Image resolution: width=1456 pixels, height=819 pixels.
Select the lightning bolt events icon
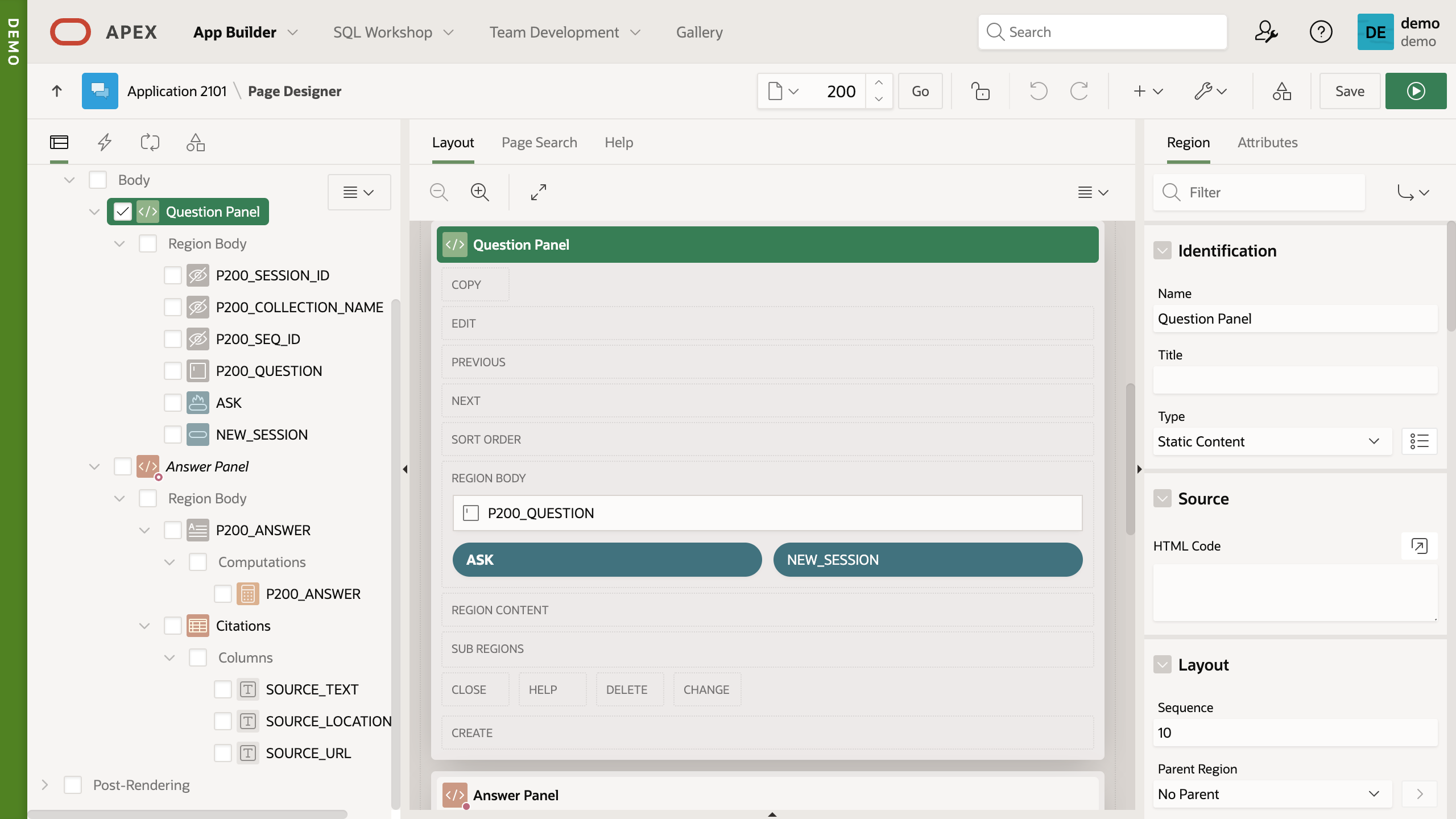click(x=104, y=142)
